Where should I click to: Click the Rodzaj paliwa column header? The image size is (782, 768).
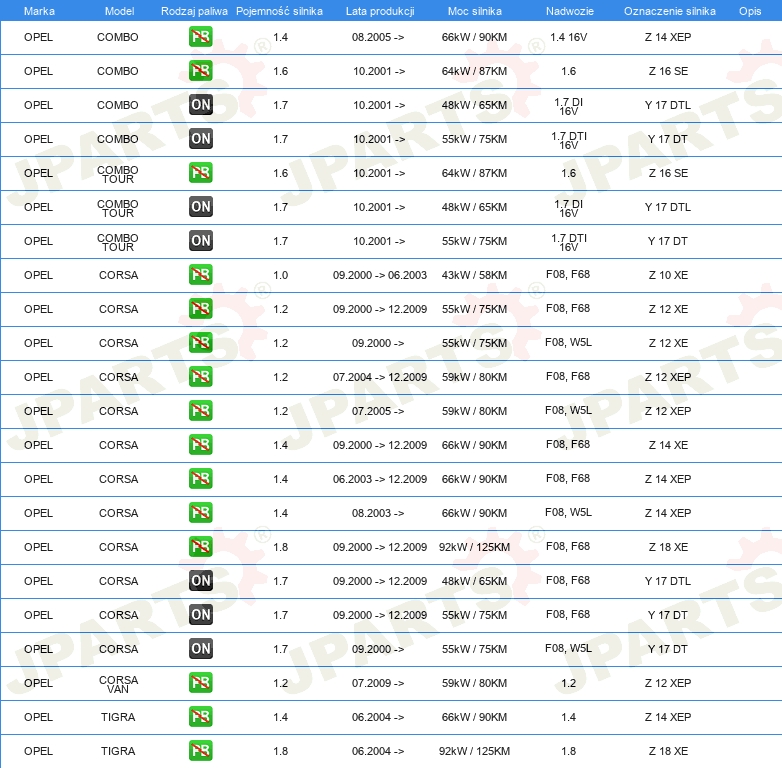click(194, 11)
